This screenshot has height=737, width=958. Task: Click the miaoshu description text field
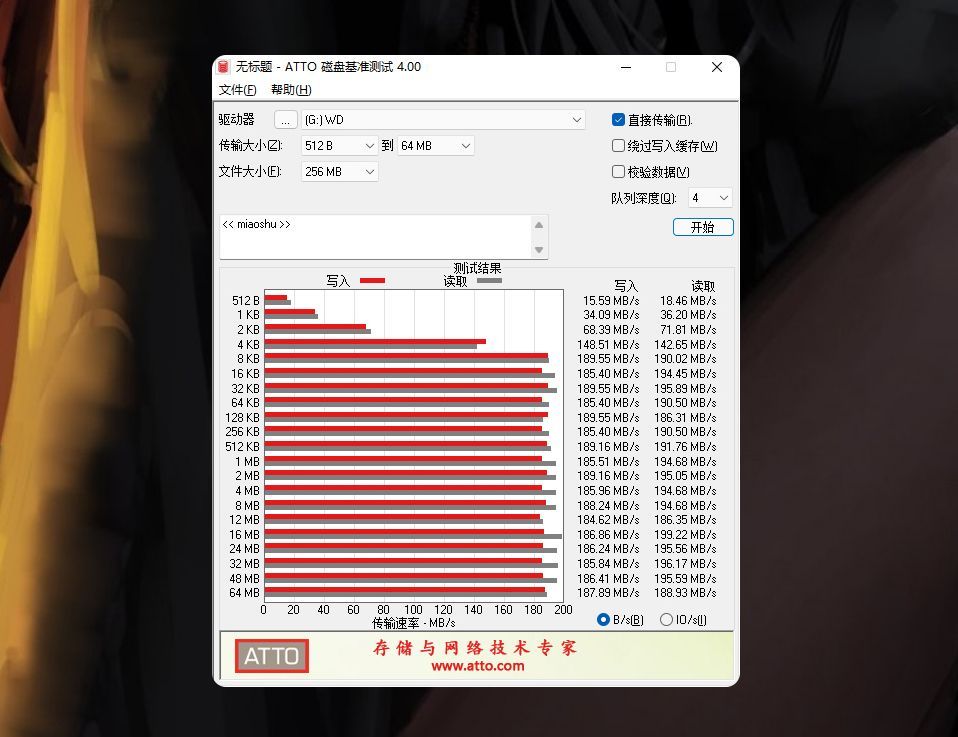click(x=376, y=236)
